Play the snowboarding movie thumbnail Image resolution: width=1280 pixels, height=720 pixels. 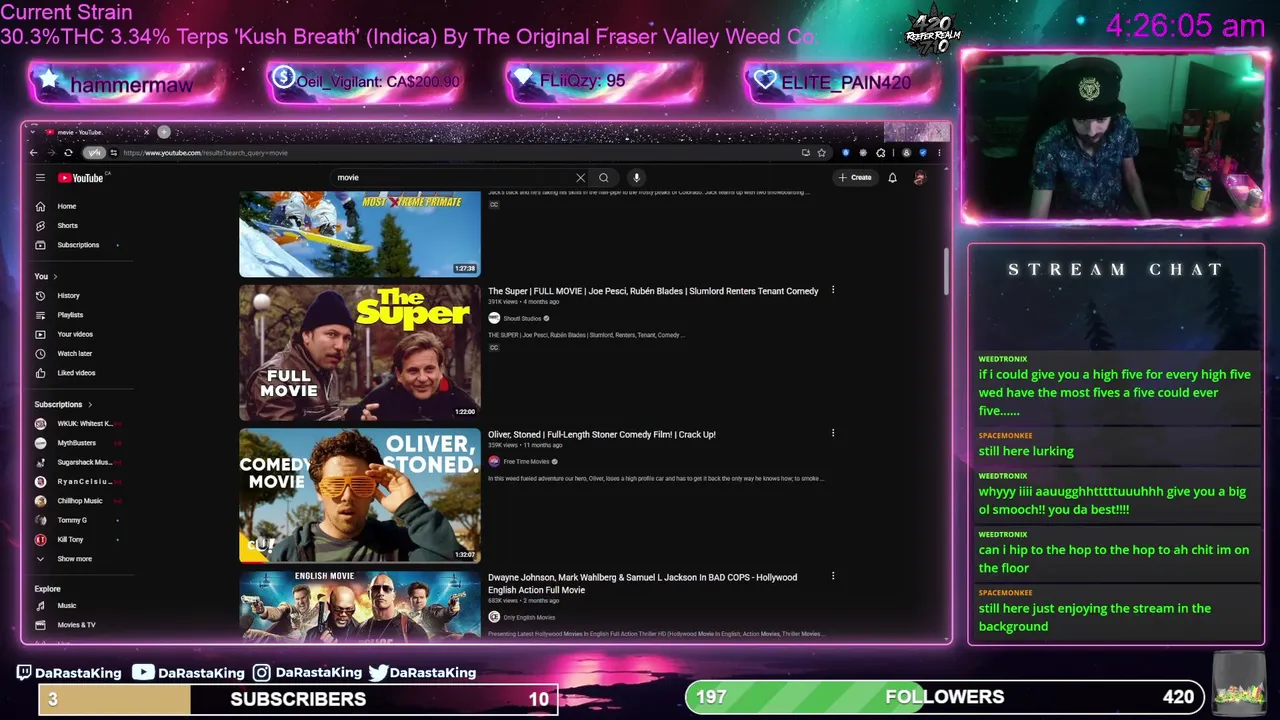click(x=360, y=234)
